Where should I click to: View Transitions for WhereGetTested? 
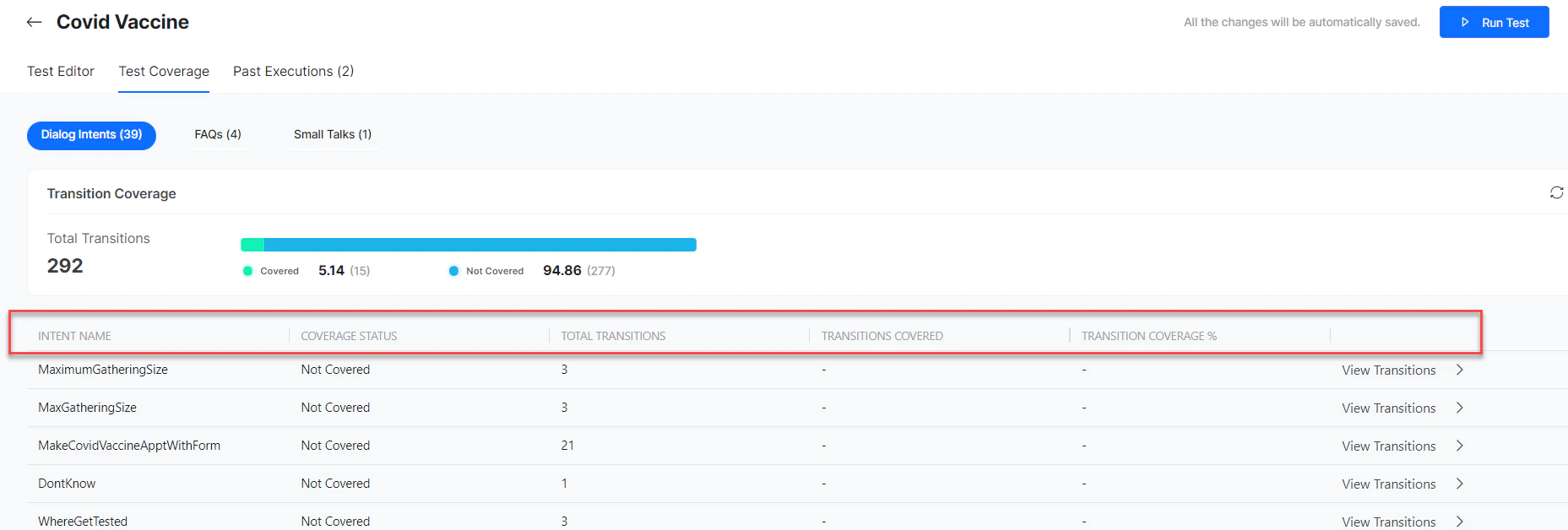(x=1388, y=522)
